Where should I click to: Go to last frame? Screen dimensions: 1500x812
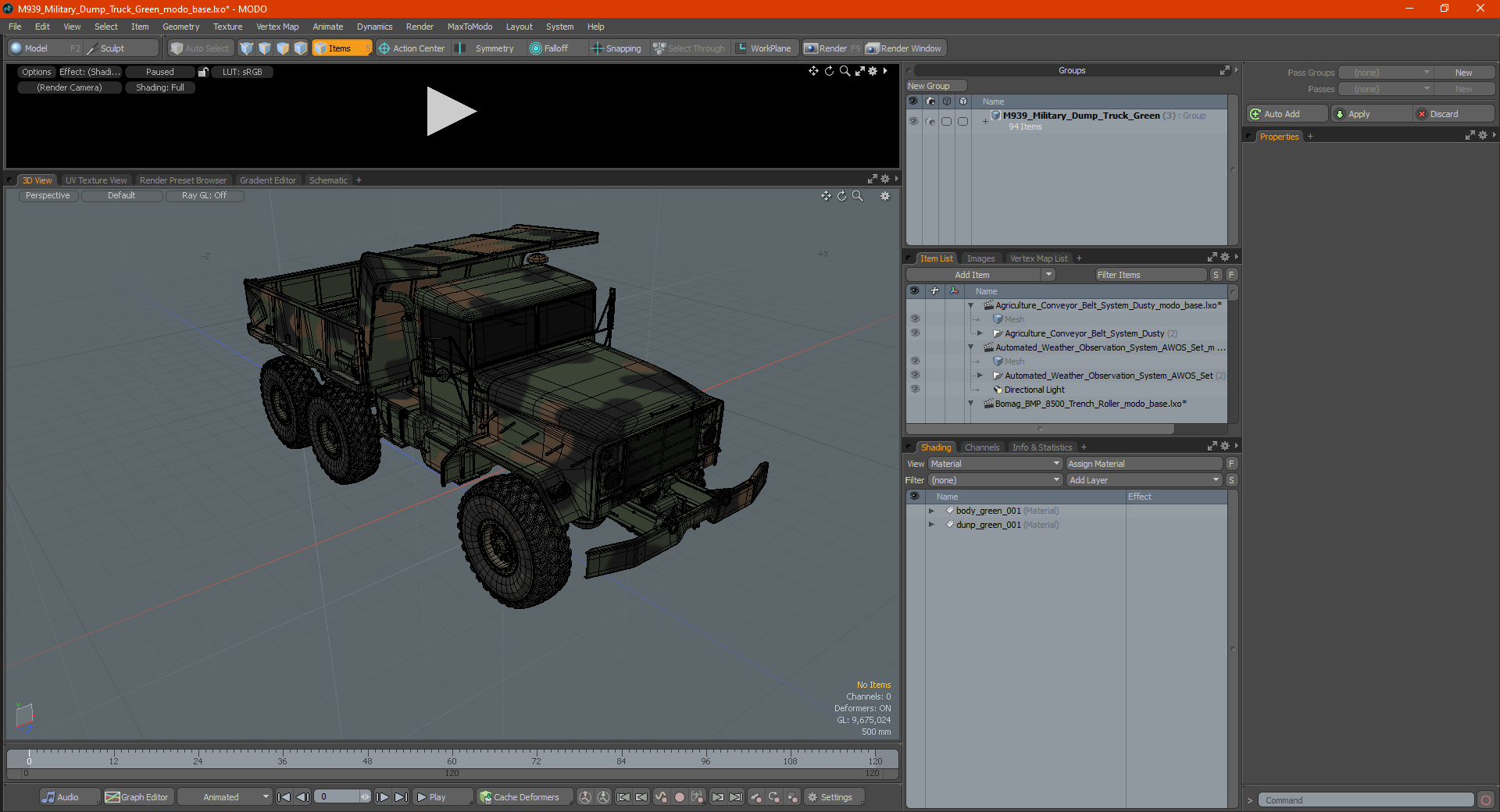[x=401, y=797]
